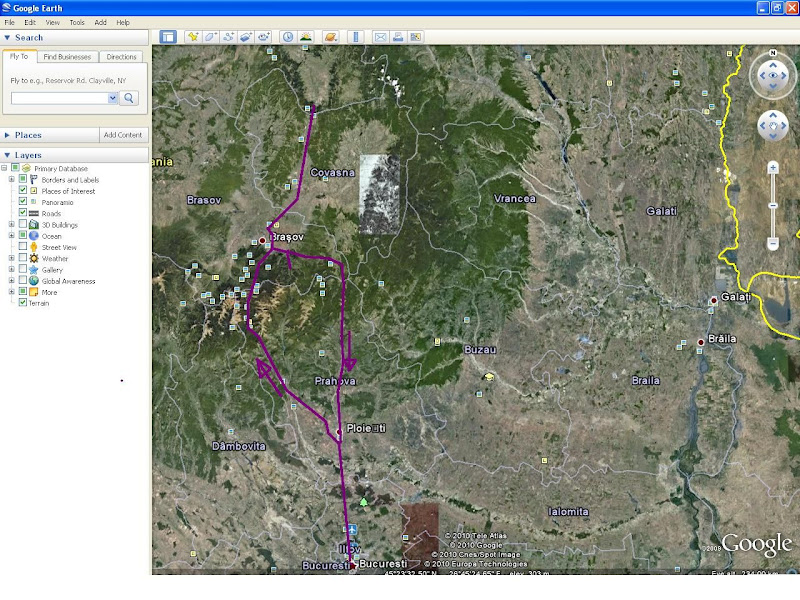This screenshot has height=600, width=800.
Task: Toggle the Ocean layer checkbox
Action: point(23,235)
